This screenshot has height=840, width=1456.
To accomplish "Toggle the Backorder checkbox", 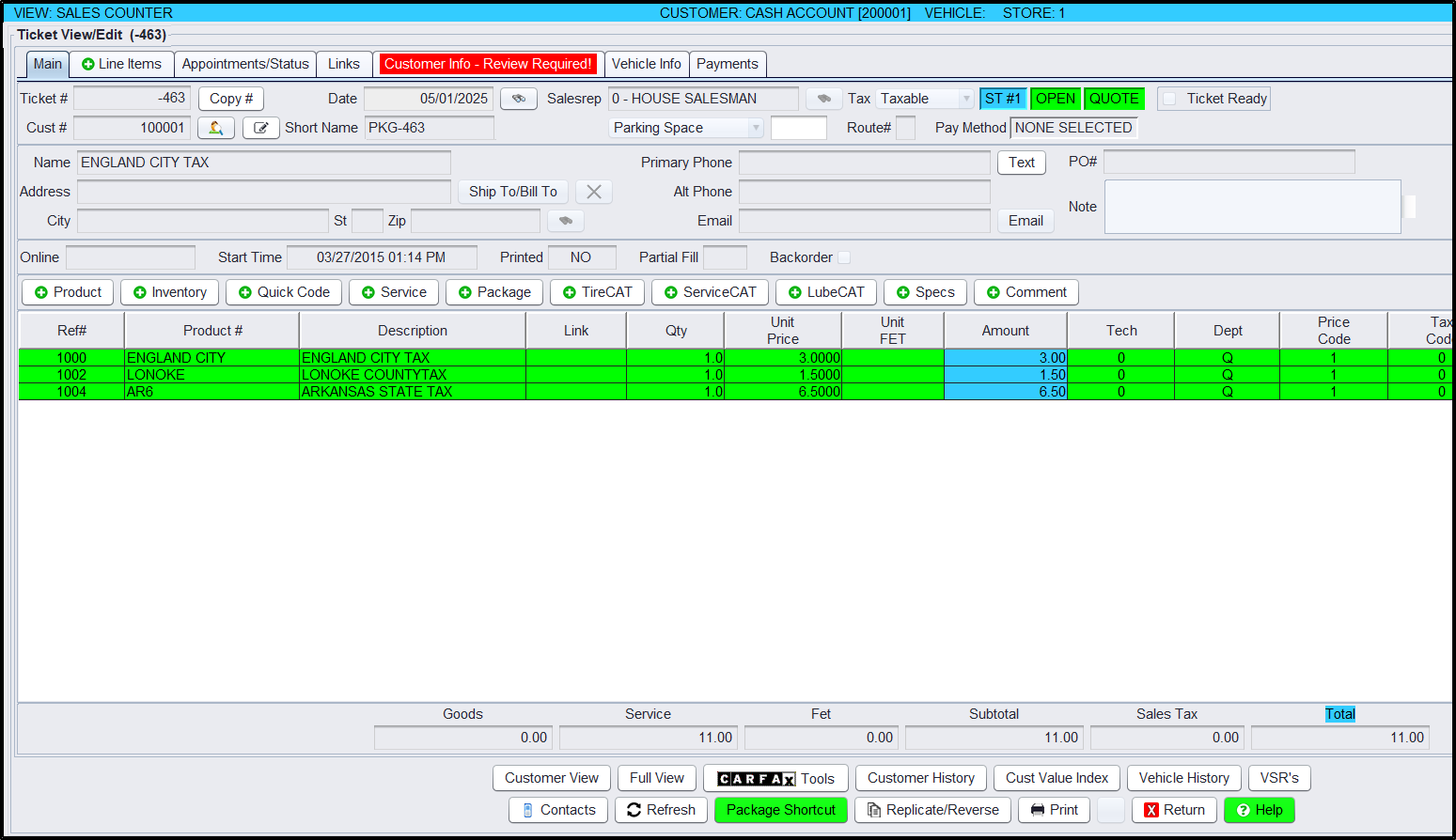I will point(844,257).
